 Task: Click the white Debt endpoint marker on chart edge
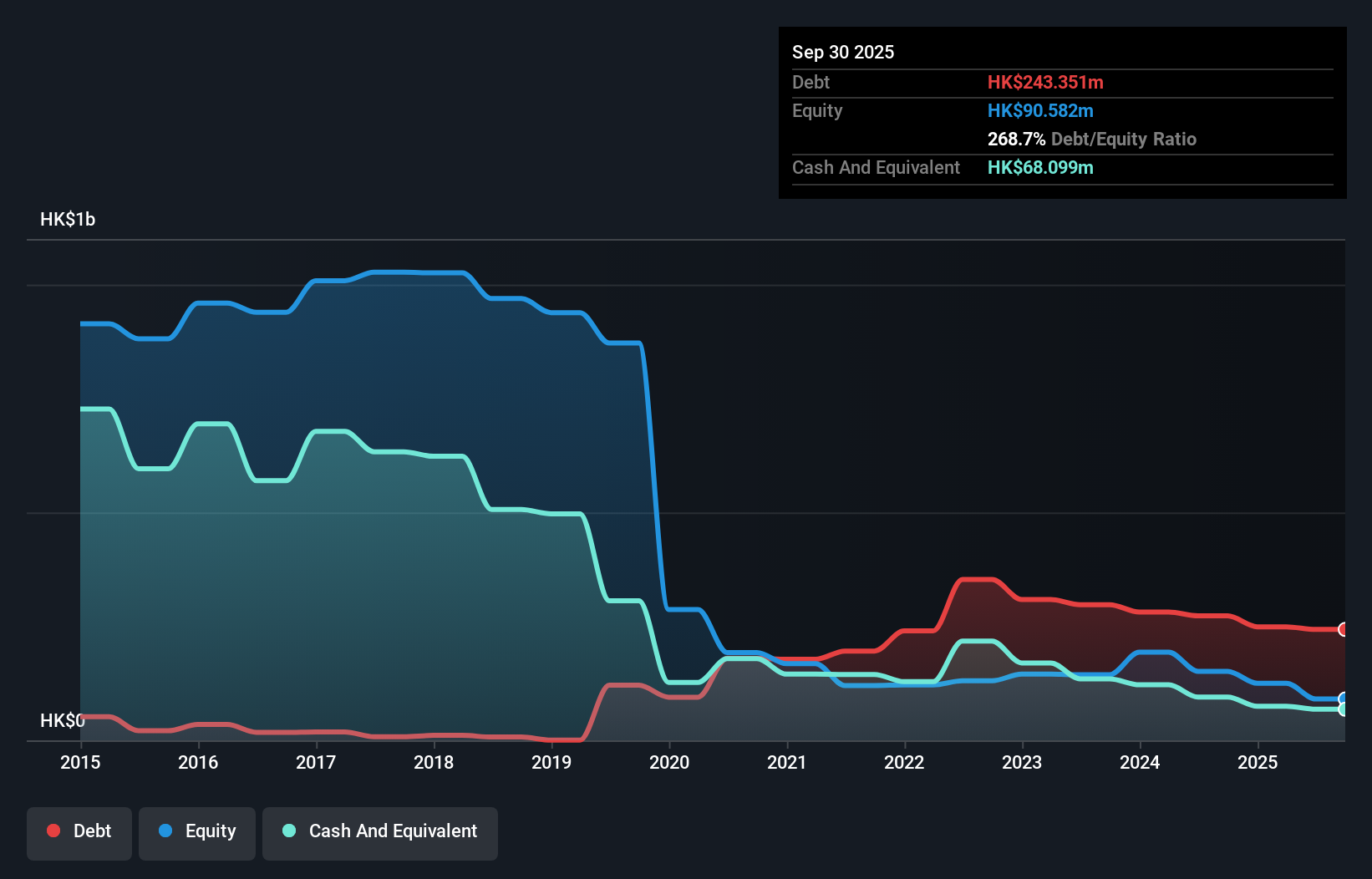click(1342, 629)
